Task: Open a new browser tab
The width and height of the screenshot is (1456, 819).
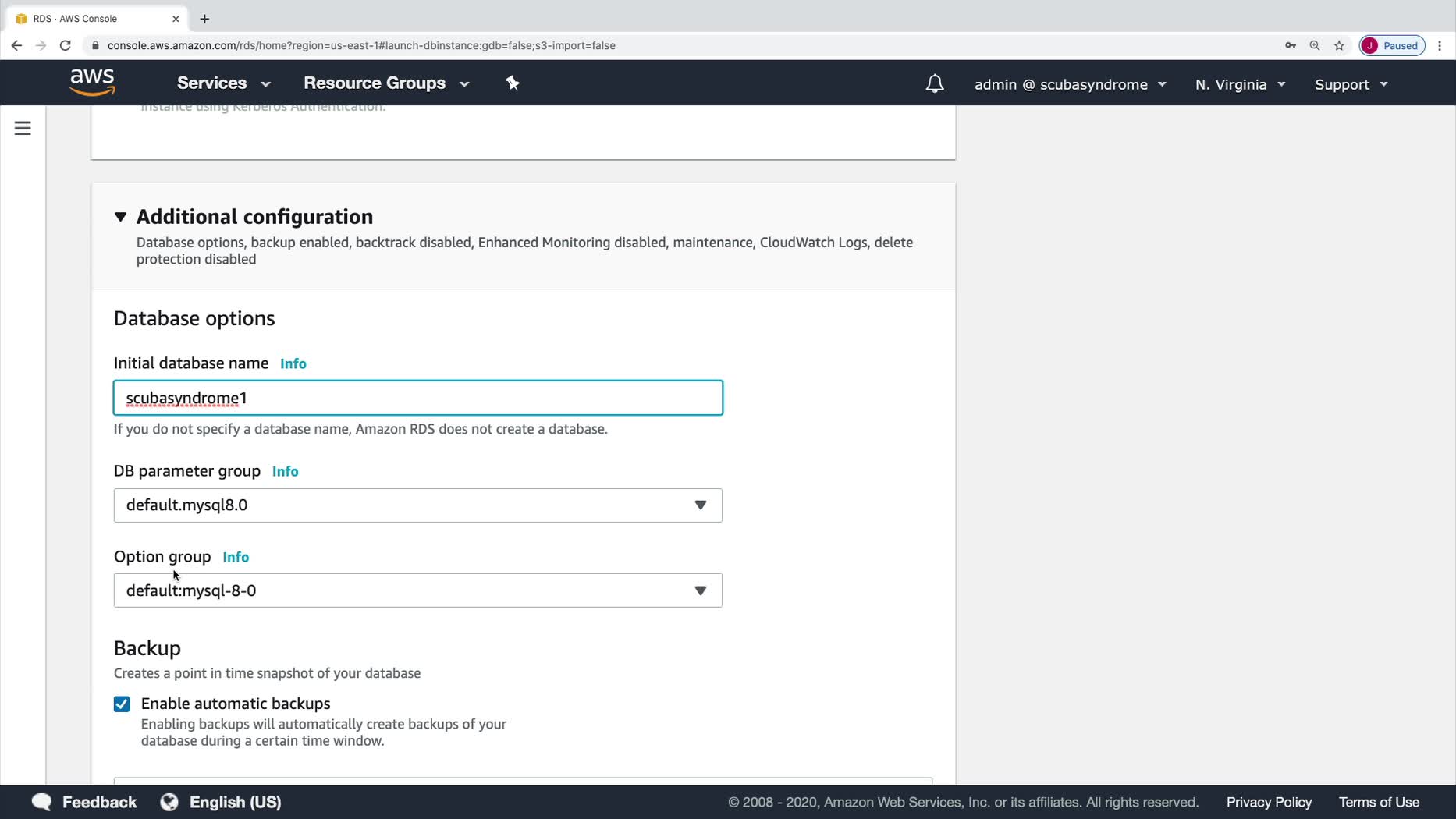Action: pyautogui.click(x=204, y=19)
